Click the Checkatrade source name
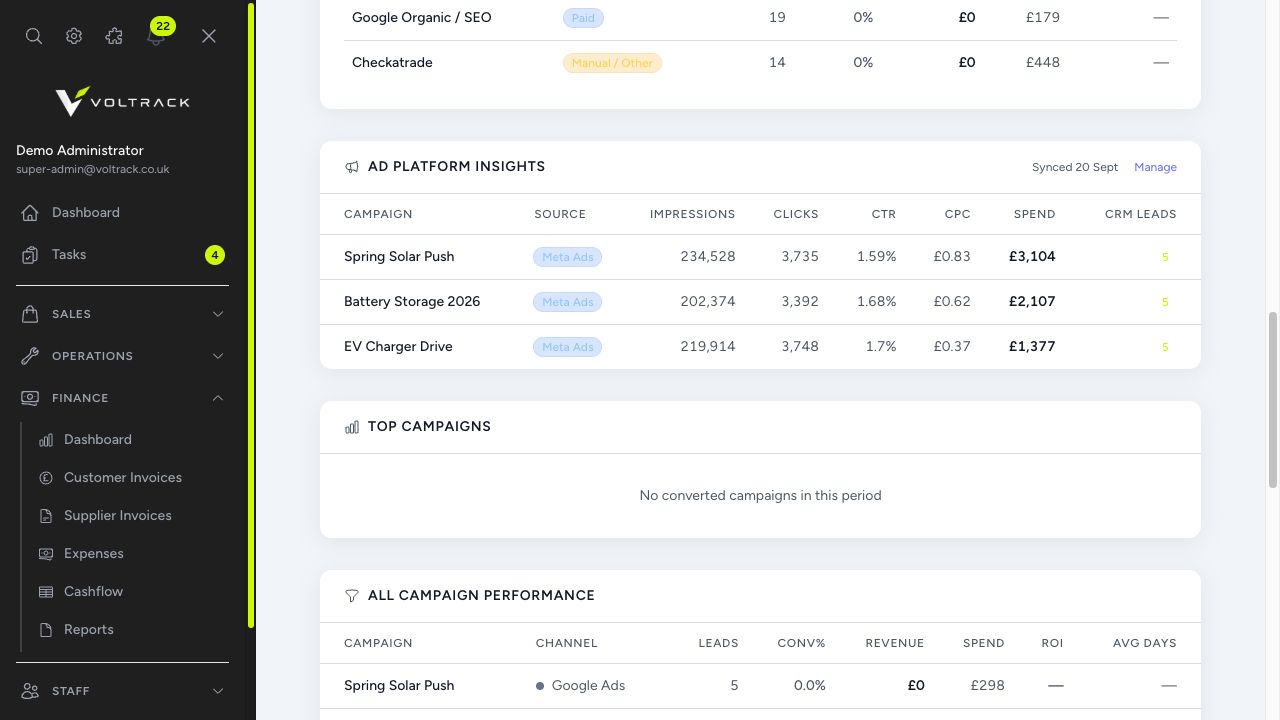 click(392, 62)
